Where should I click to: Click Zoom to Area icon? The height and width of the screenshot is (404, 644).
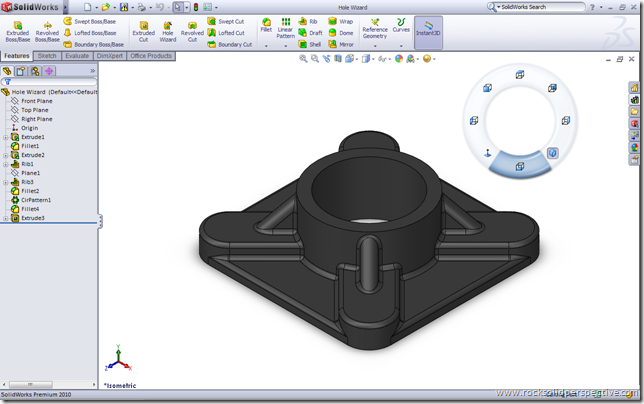point(315,59)
